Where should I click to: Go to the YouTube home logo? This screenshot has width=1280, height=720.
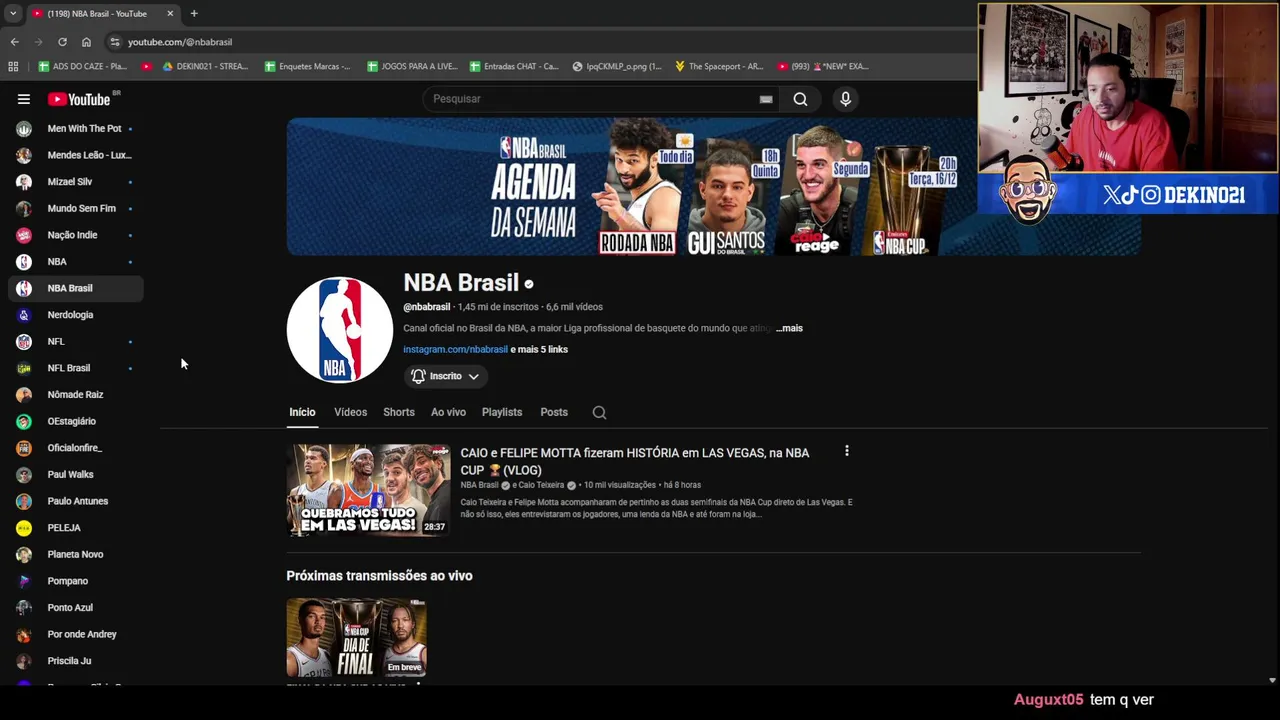[x=79, y=99]
